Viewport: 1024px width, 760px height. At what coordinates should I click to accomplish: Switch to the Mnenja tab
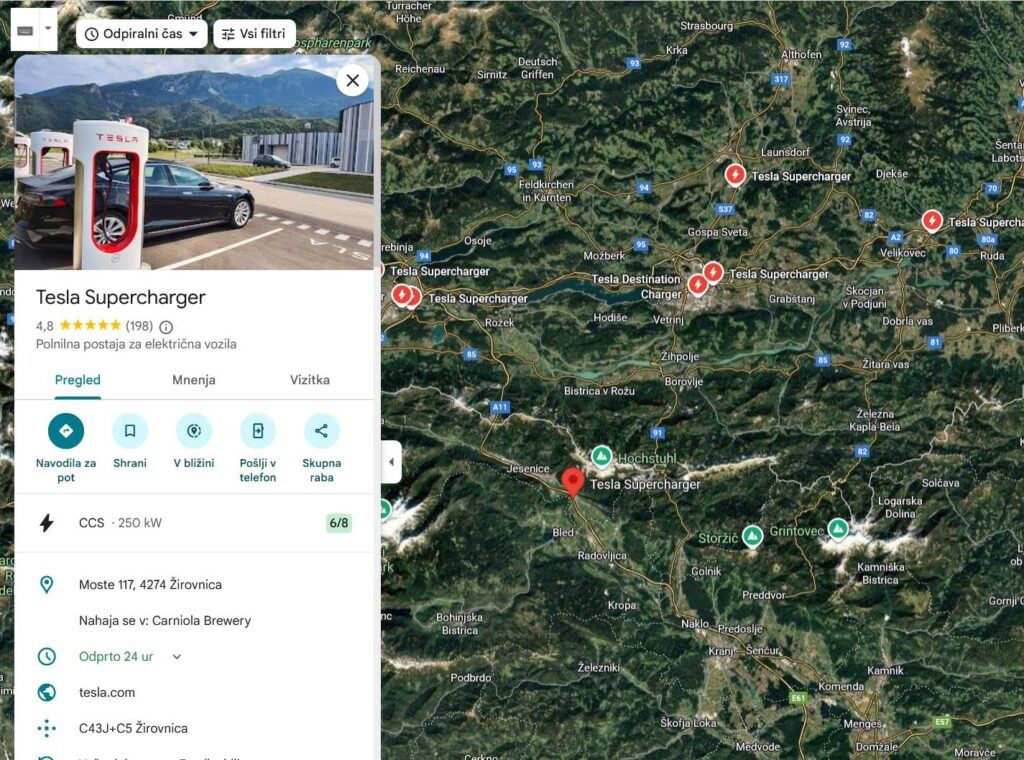(x=194, y=380)
